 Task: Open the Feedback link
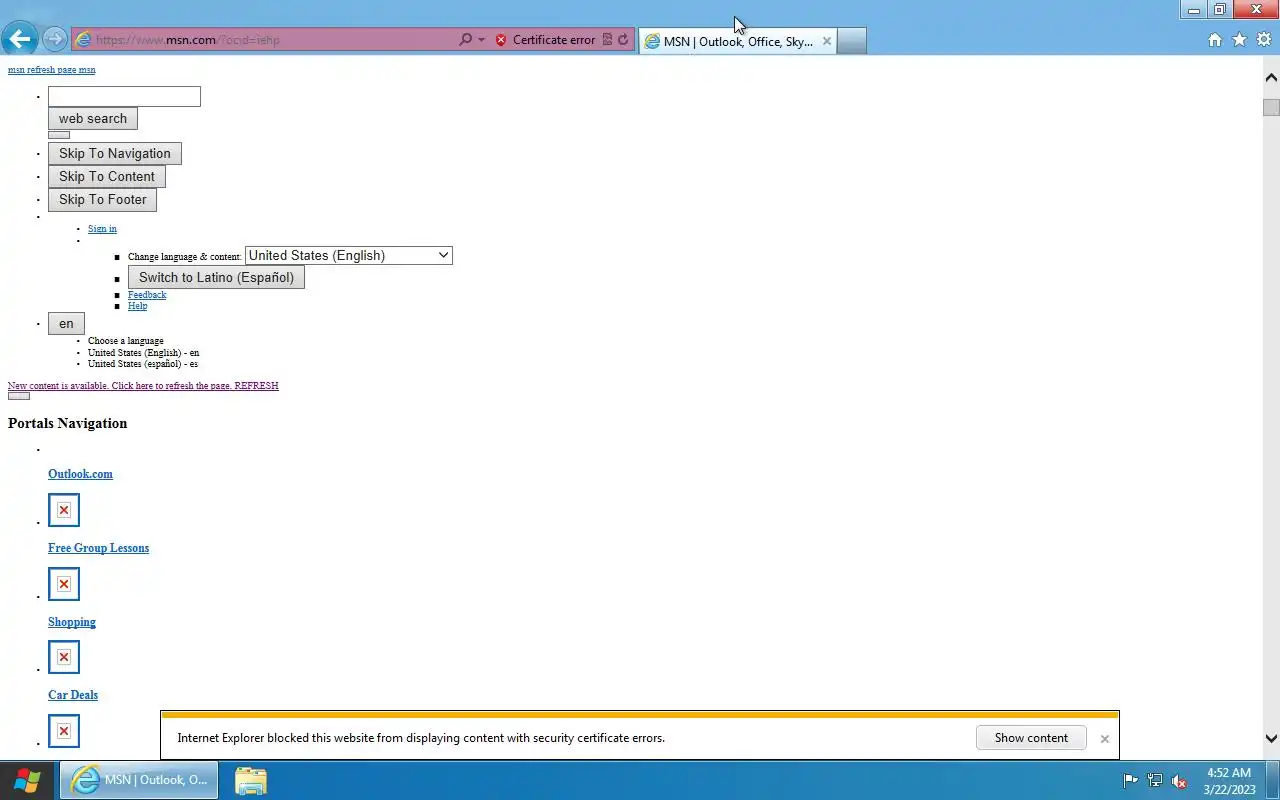coord(147,295)
